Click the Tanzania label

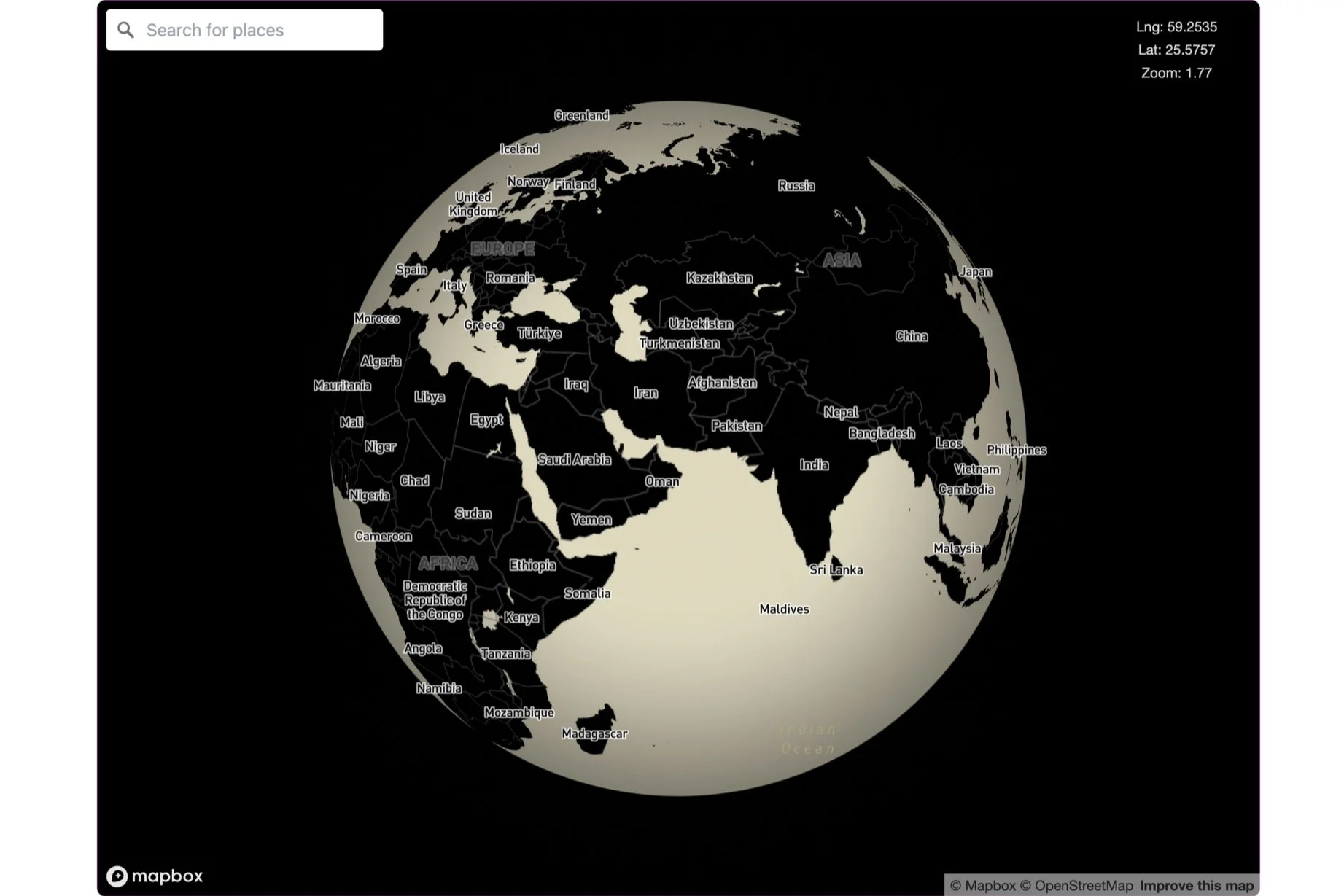505,654
